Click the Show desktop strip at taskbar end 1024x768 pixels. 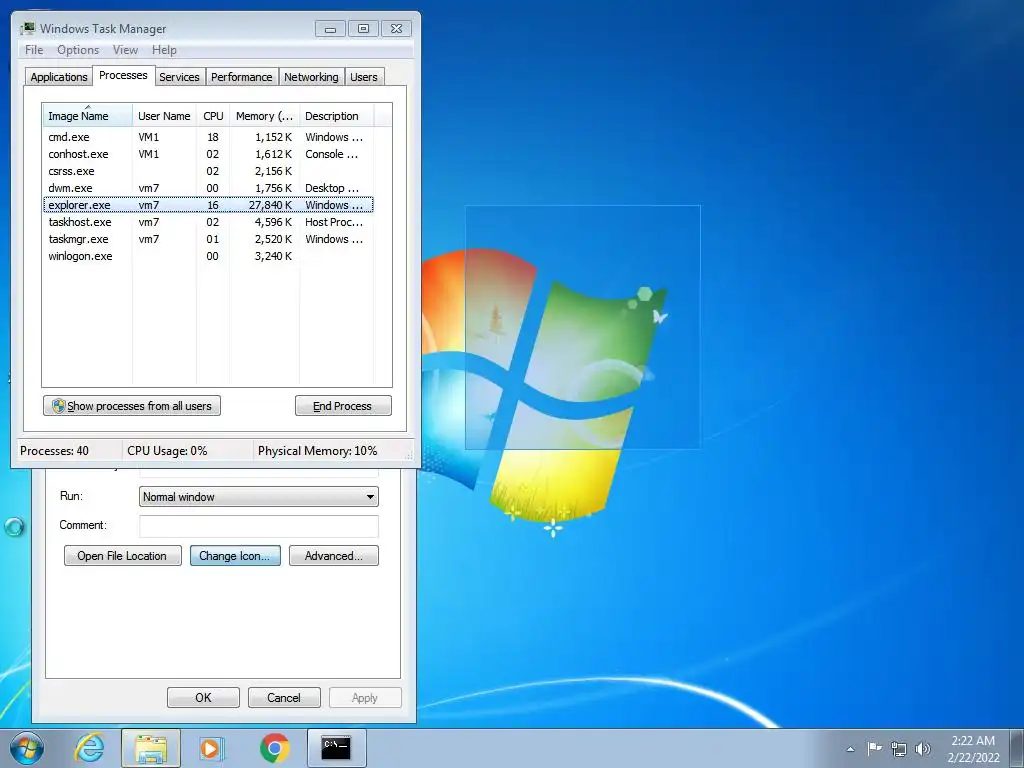(x=1017, y=748)
